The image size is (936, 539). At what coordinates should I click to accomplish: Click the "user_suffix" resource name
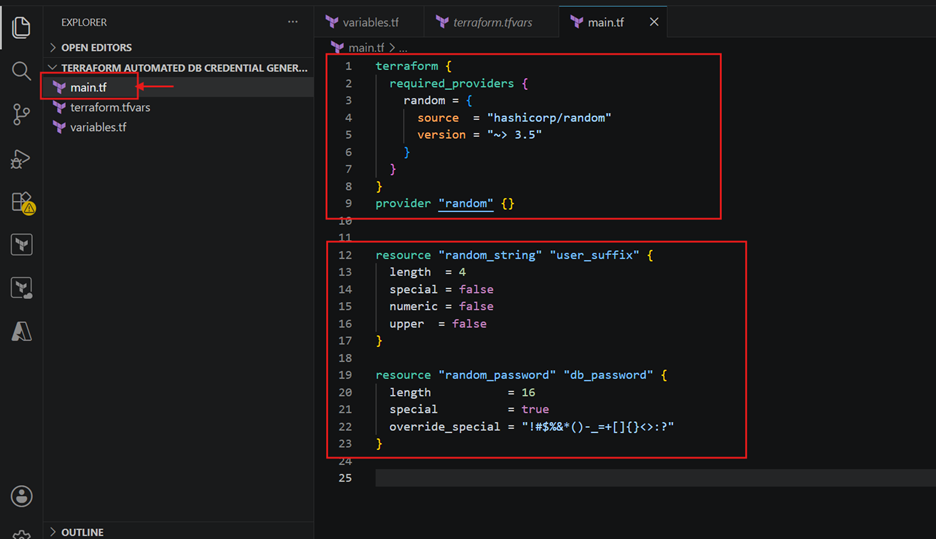tap(595, 255)
